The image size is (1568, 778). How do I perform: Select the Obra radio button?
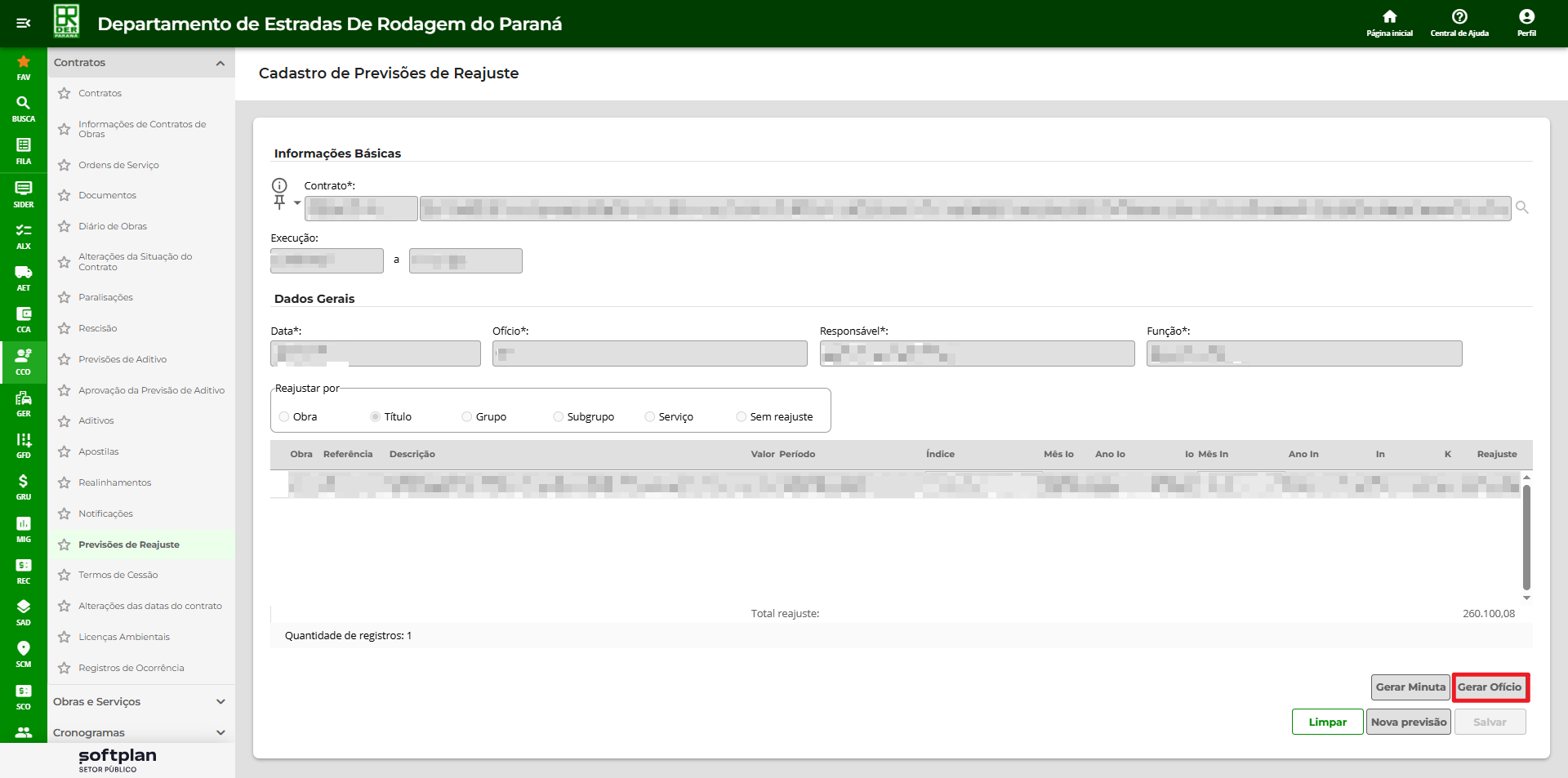pyautogui.click(x=284, y=417)
